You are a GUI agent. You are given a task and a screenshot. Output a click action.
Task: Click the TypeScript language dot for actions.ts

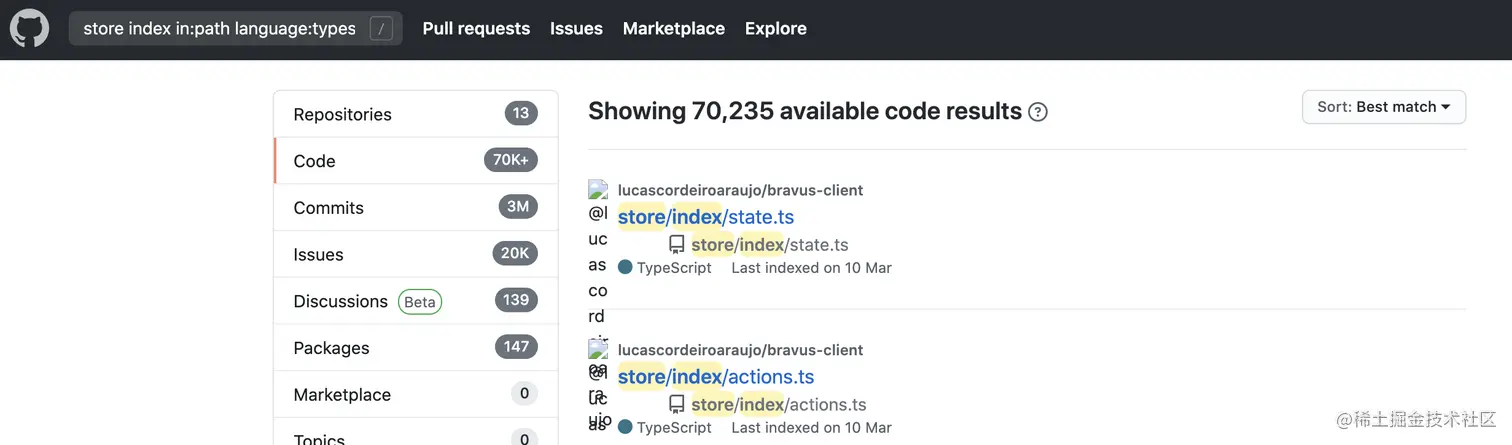coord(625,428)
